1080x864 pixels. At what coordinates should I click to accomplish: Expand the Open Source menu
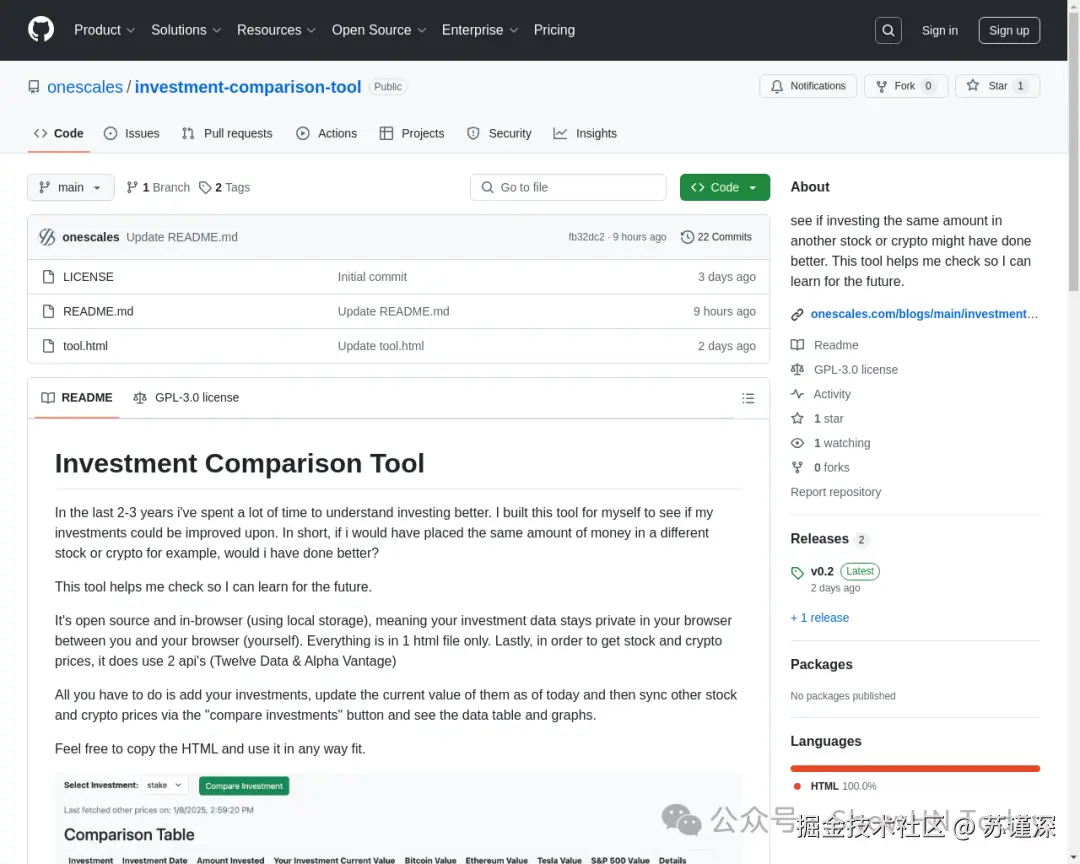coord(379,30)
